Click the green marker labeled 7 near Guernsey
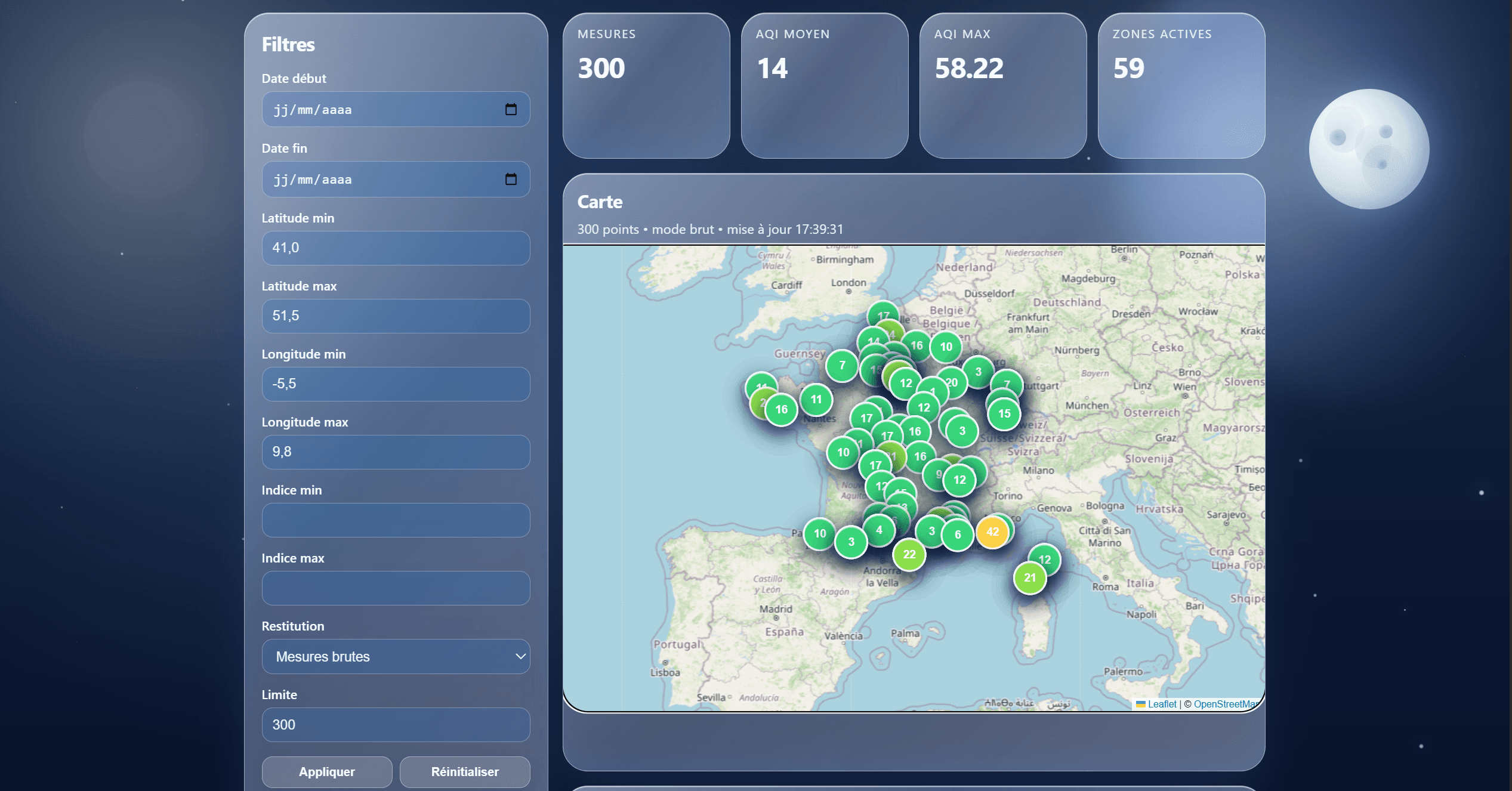The height and width of the screenshot is (791, 1512). coord(842,365)
